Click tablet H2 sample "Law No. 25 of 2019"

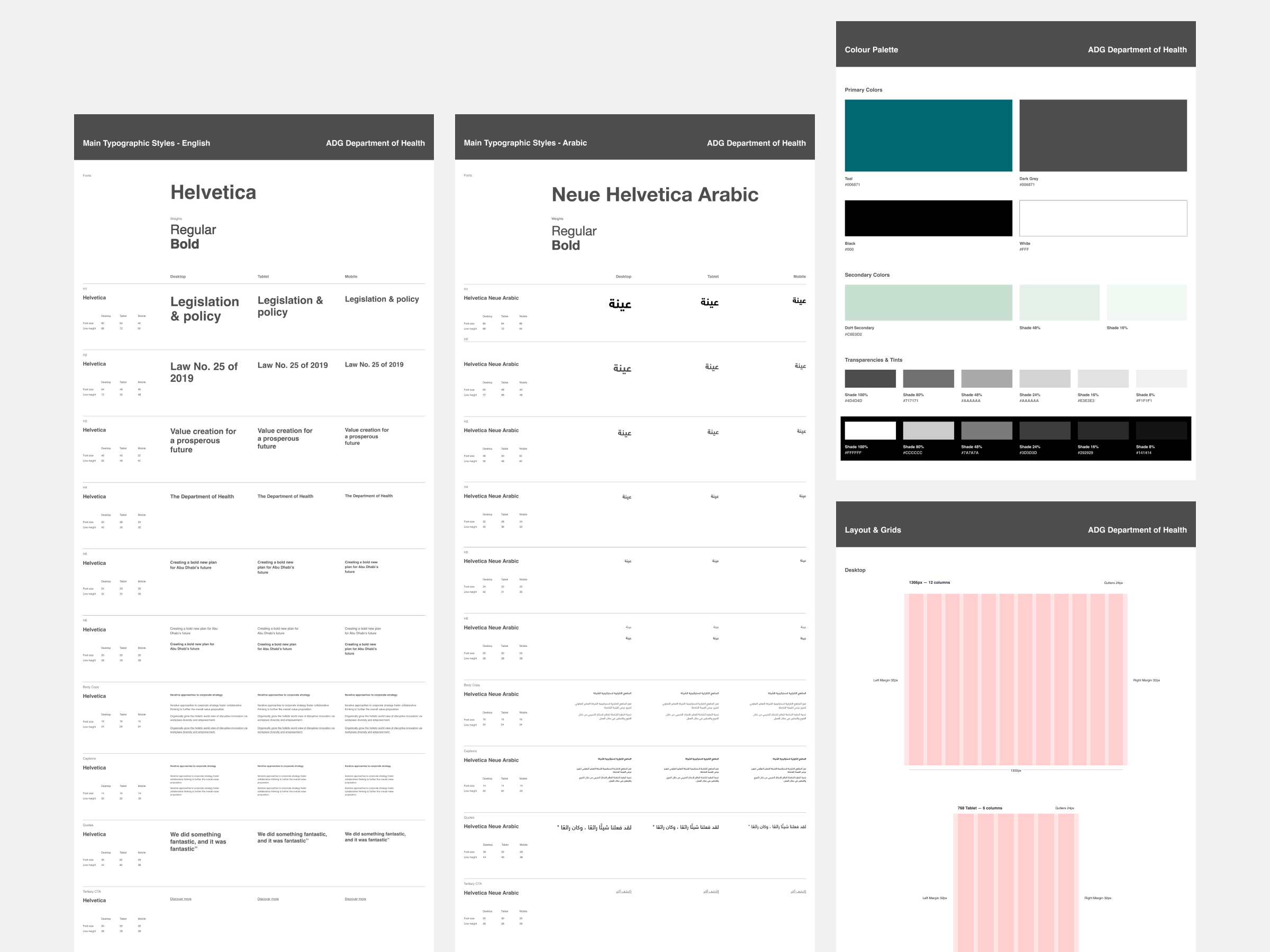292,365
